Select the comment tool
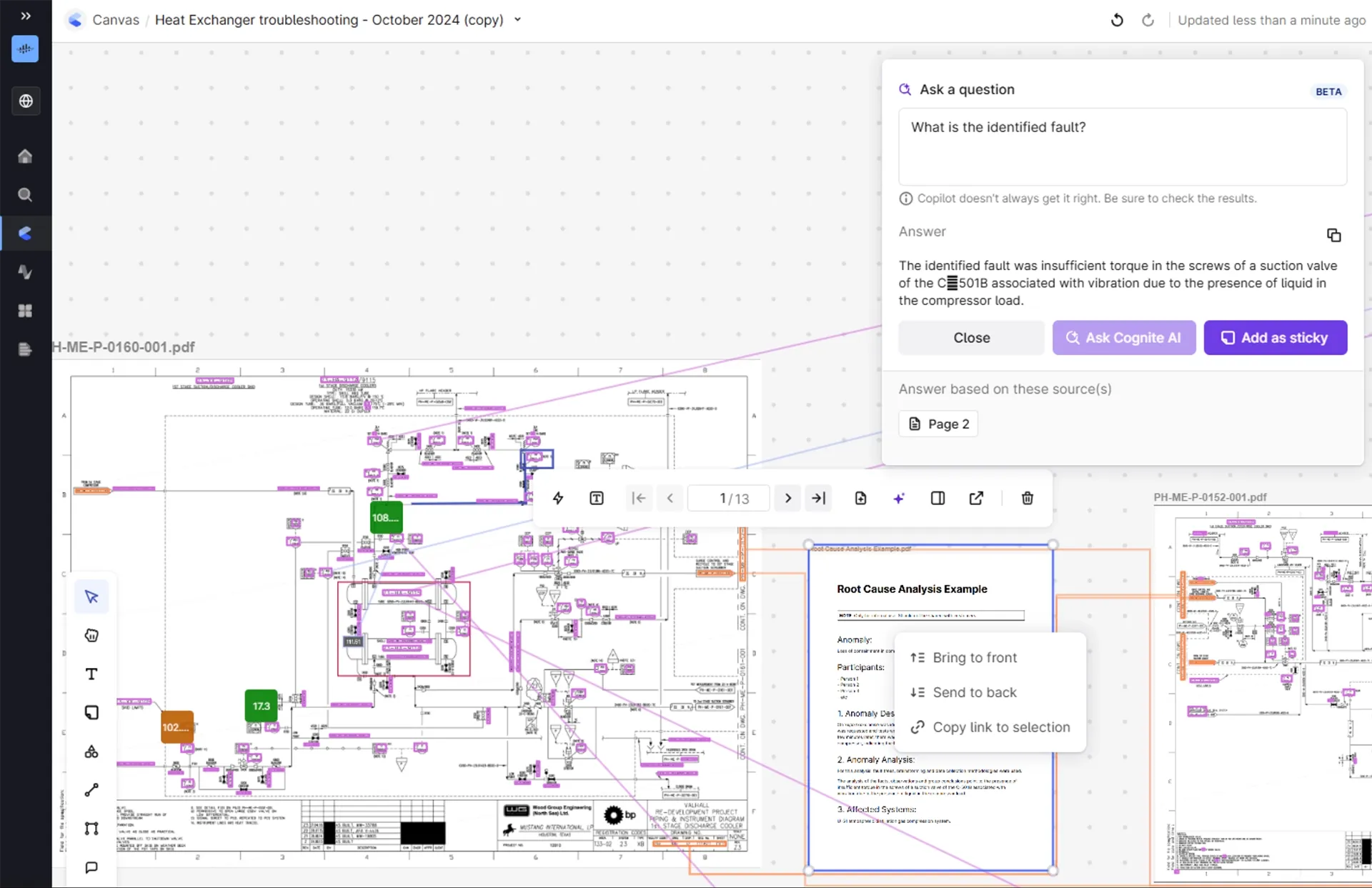The width and height of the screenshot is (1372, 888). click(91, 867)
